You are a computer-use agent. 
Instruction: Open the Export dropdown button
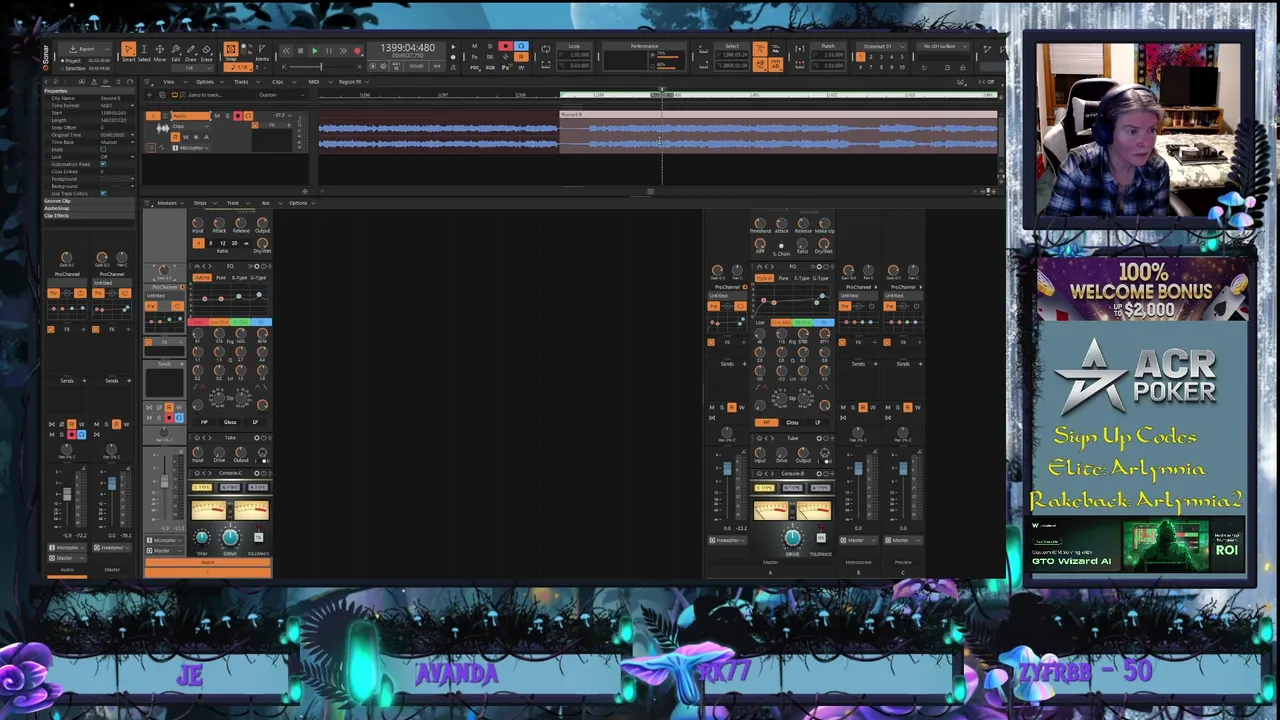point(88,49)
